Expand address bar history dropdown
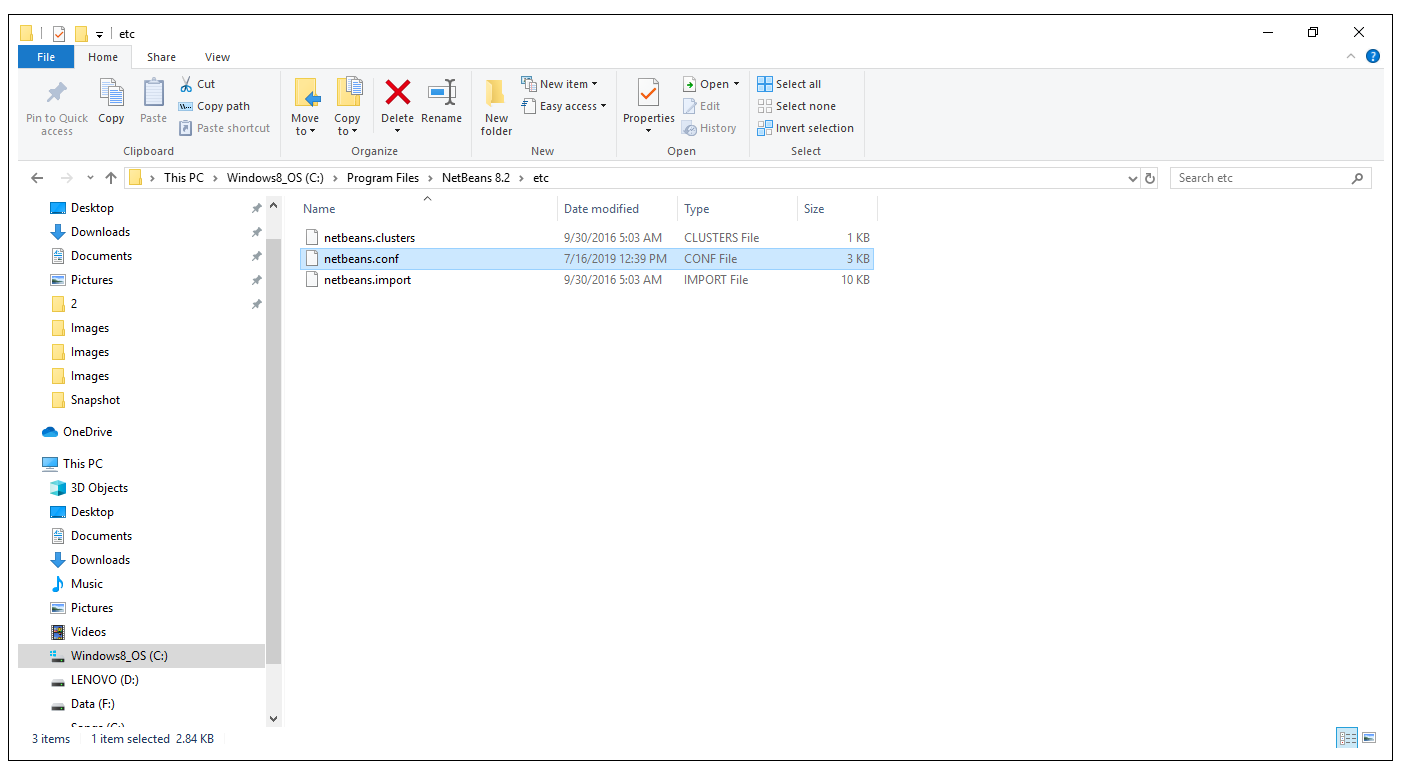Image resolution: width=1401 pixels, height=769 pixels. point(1133,178)
